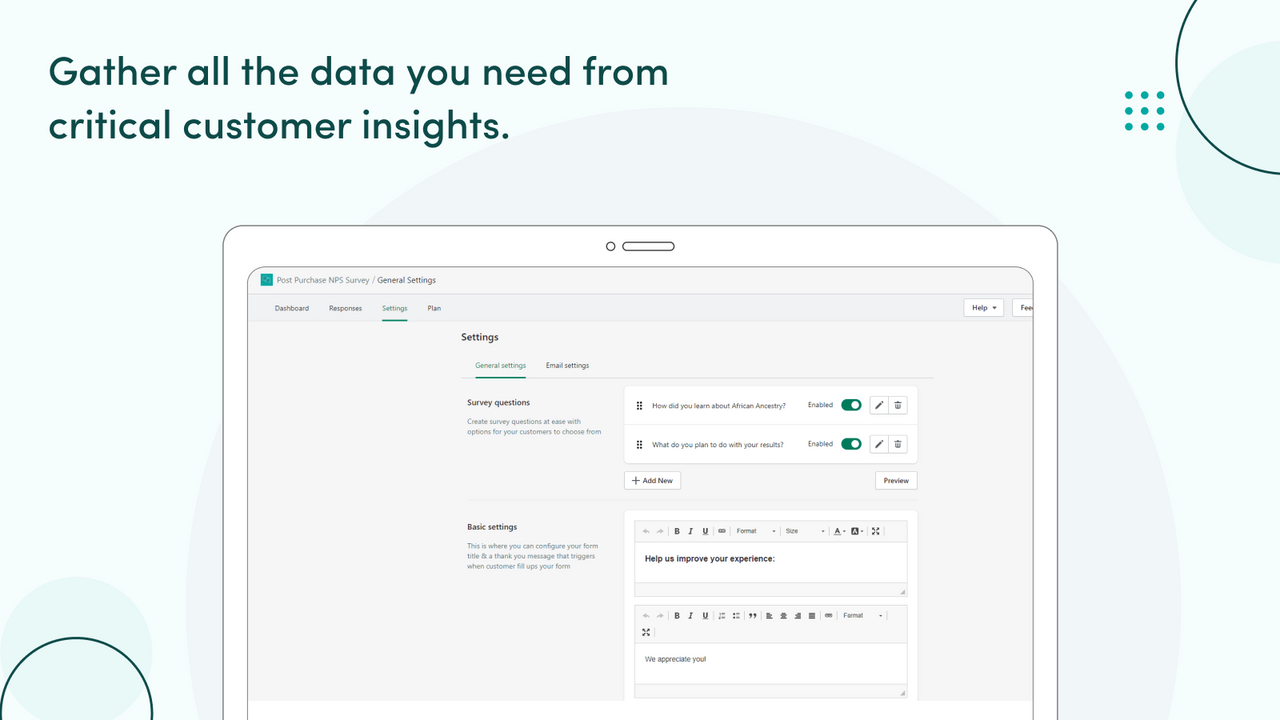The height and width of the screenshot is (720, 1280).
Task: Open the Size dropdown
Action: tap(797, 531)
